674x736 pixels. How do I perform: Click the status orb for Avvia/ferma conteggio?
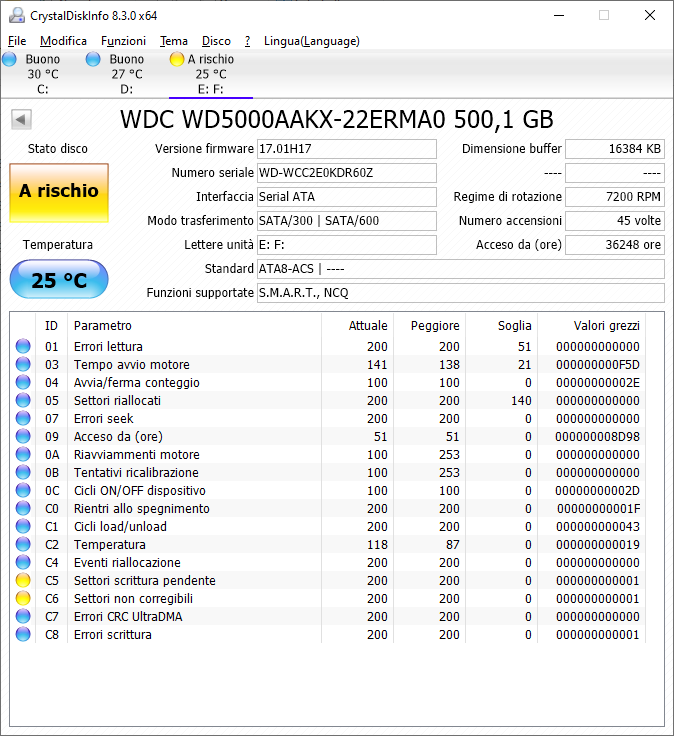tap(23, 382)
